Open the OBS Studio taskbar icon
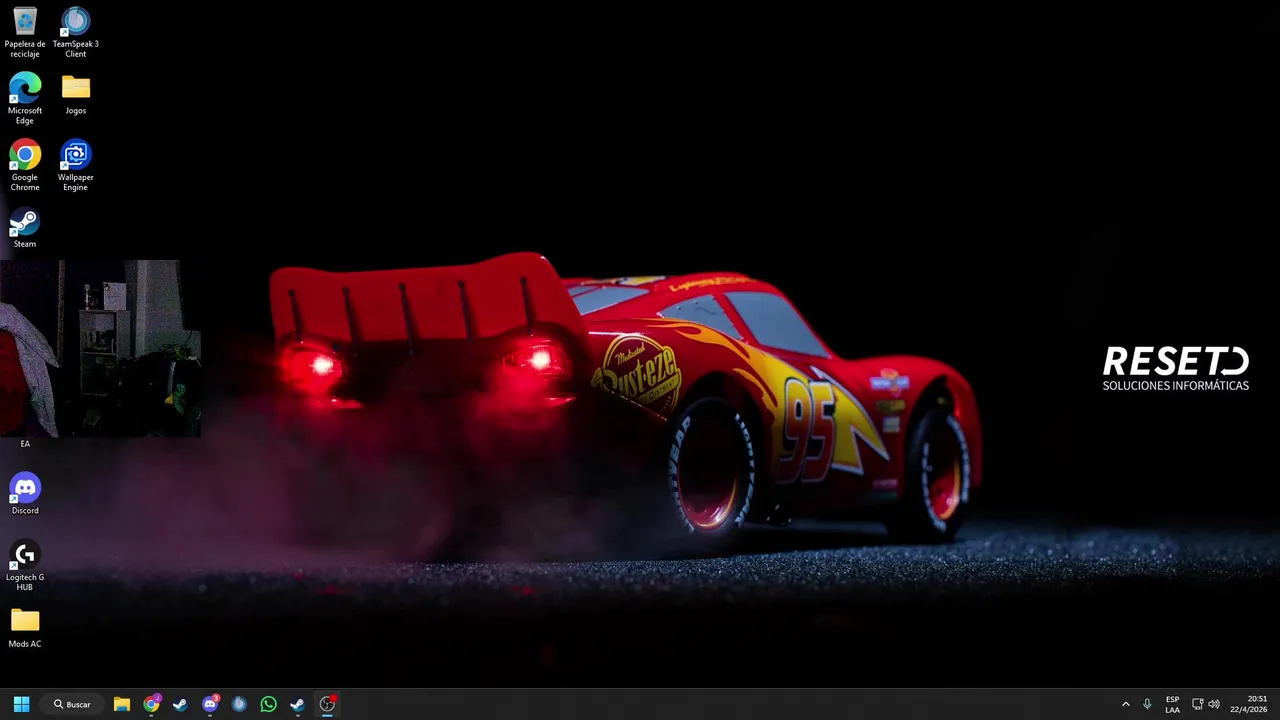Image resolution: width=1280 pixels, height=720 pixels. pyautogui.click(x=327, y=704)
